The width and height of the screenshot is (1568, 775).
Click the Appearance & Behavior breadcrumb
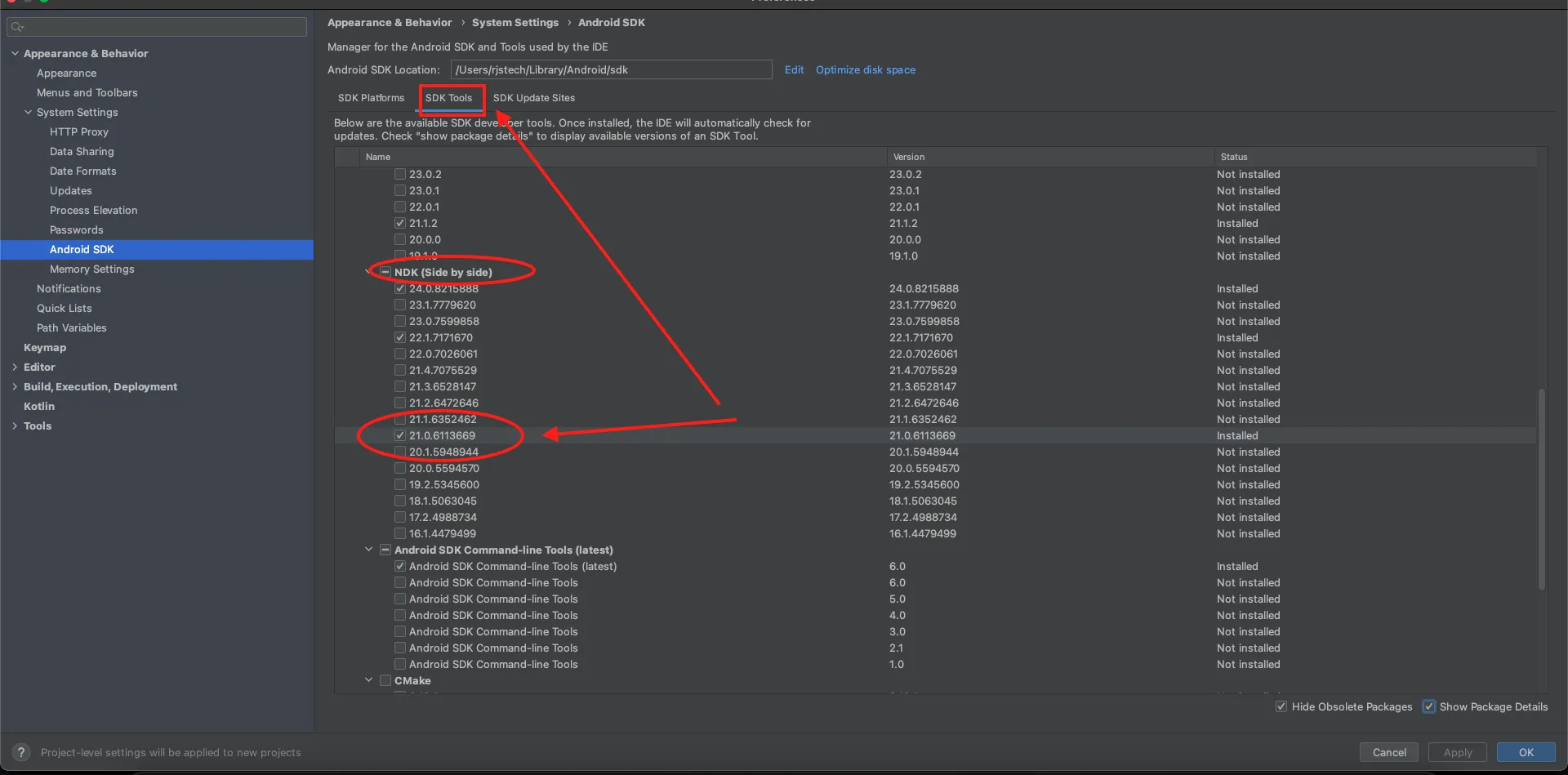tap(390, 22)
